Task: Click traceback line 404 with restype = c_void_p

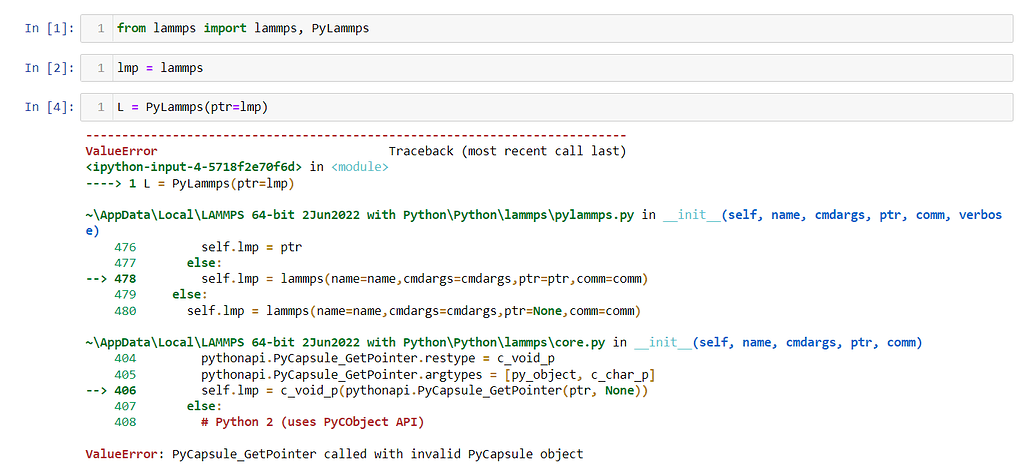Action: pyautogui.click(x=334, y=358)
